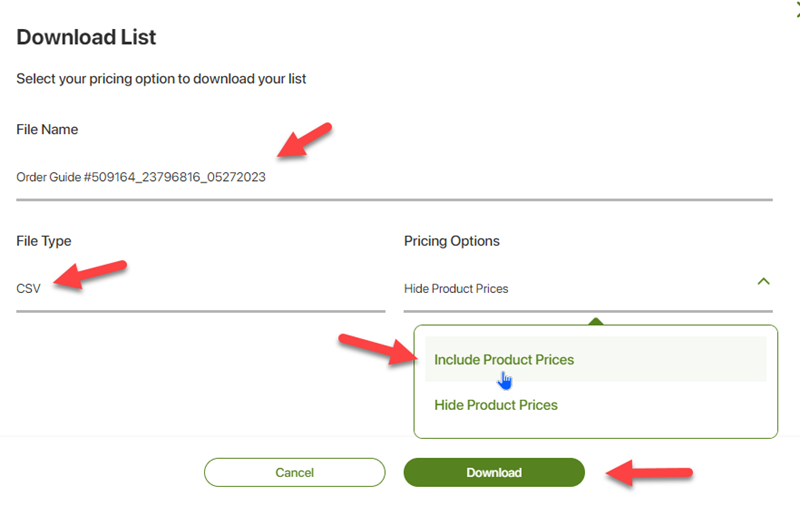
Task: Open the CSV File Type selector
Action: (201, 289)
